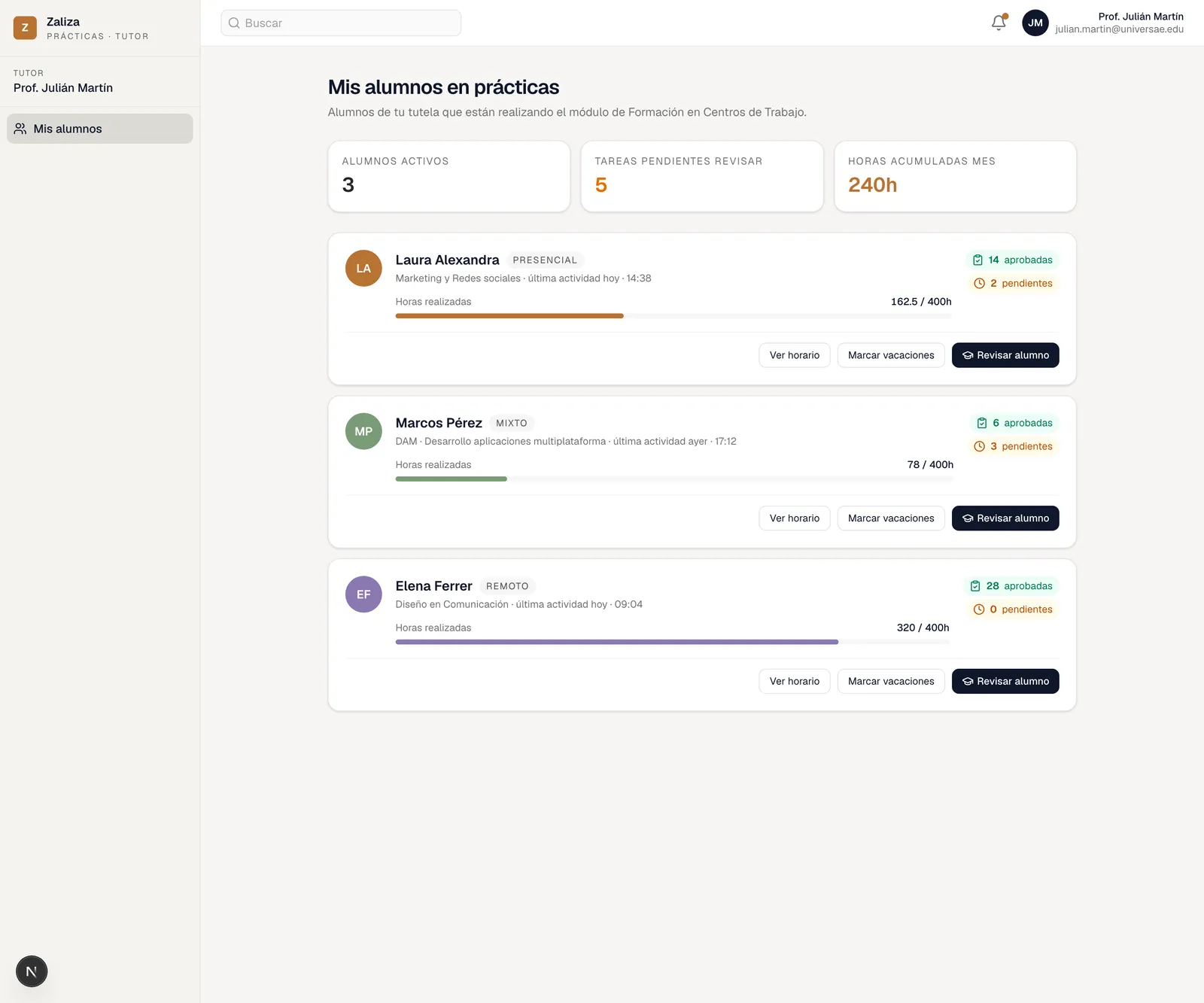The width and height of the screenshot is (1204, 1003).
Task: Click the clock icon beside 2 pendientes
Action: pos(979,284)
